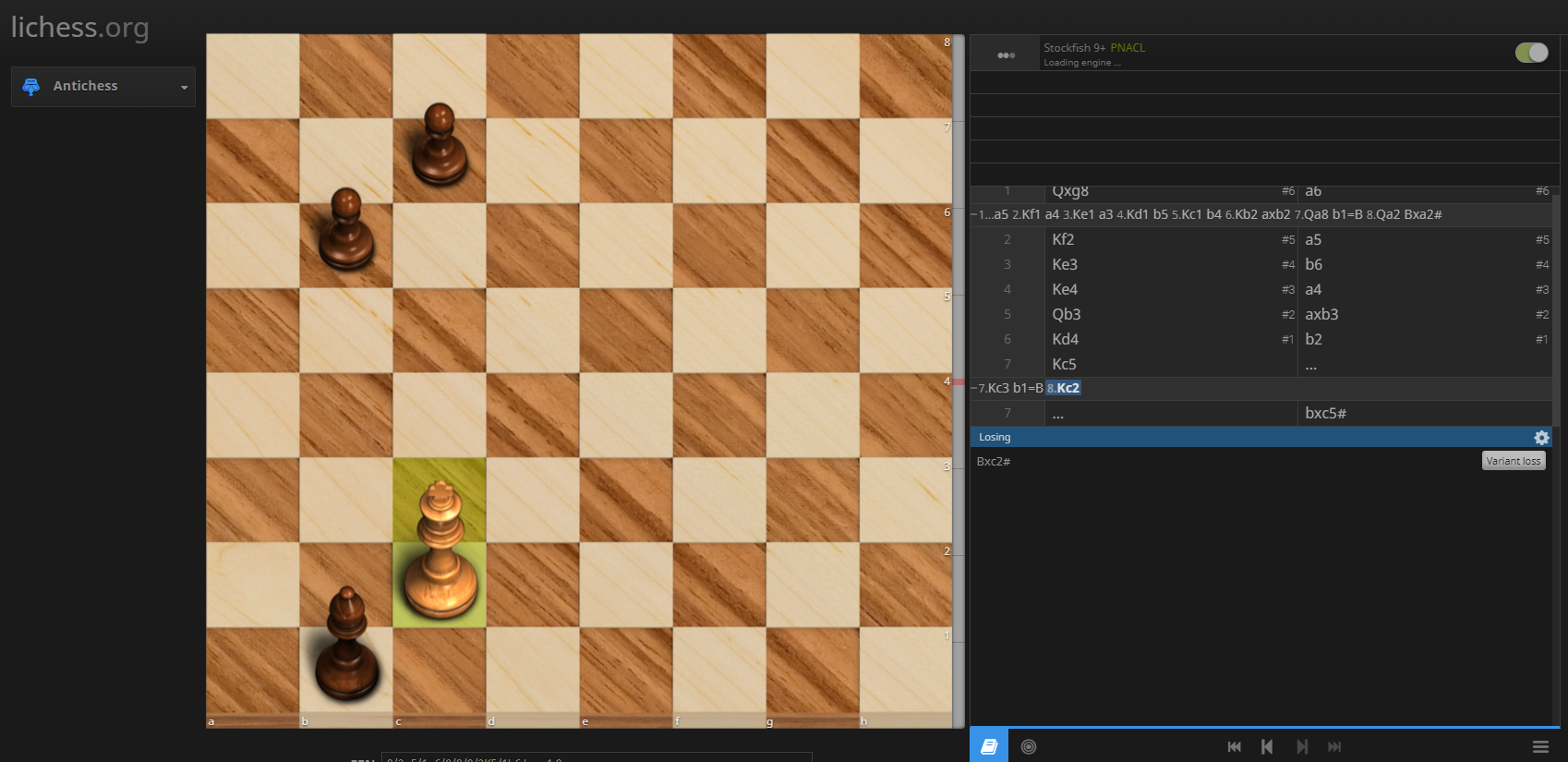Jump to last move
Viewport: 1568px width, 762px height.
point(1334,746)
